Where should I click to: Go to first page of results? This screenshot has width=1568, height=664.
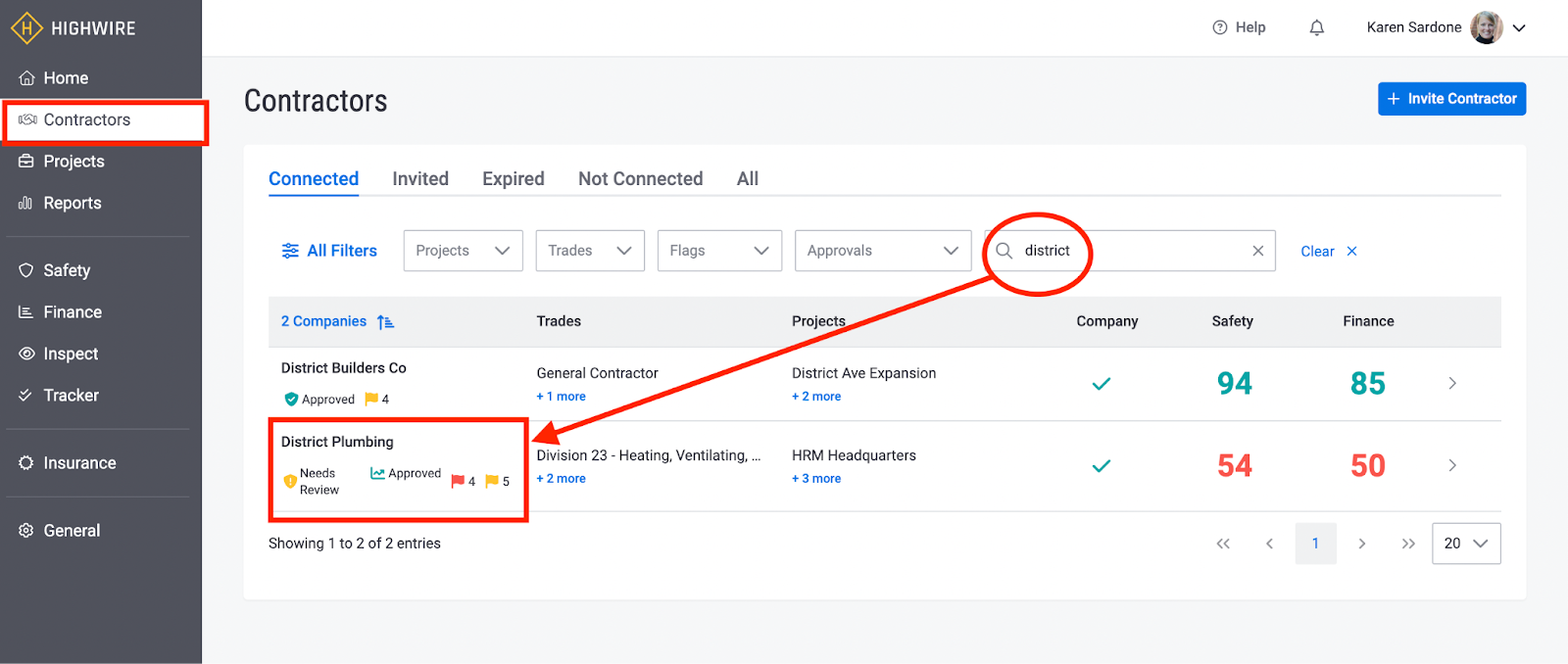click(1223, 544)
